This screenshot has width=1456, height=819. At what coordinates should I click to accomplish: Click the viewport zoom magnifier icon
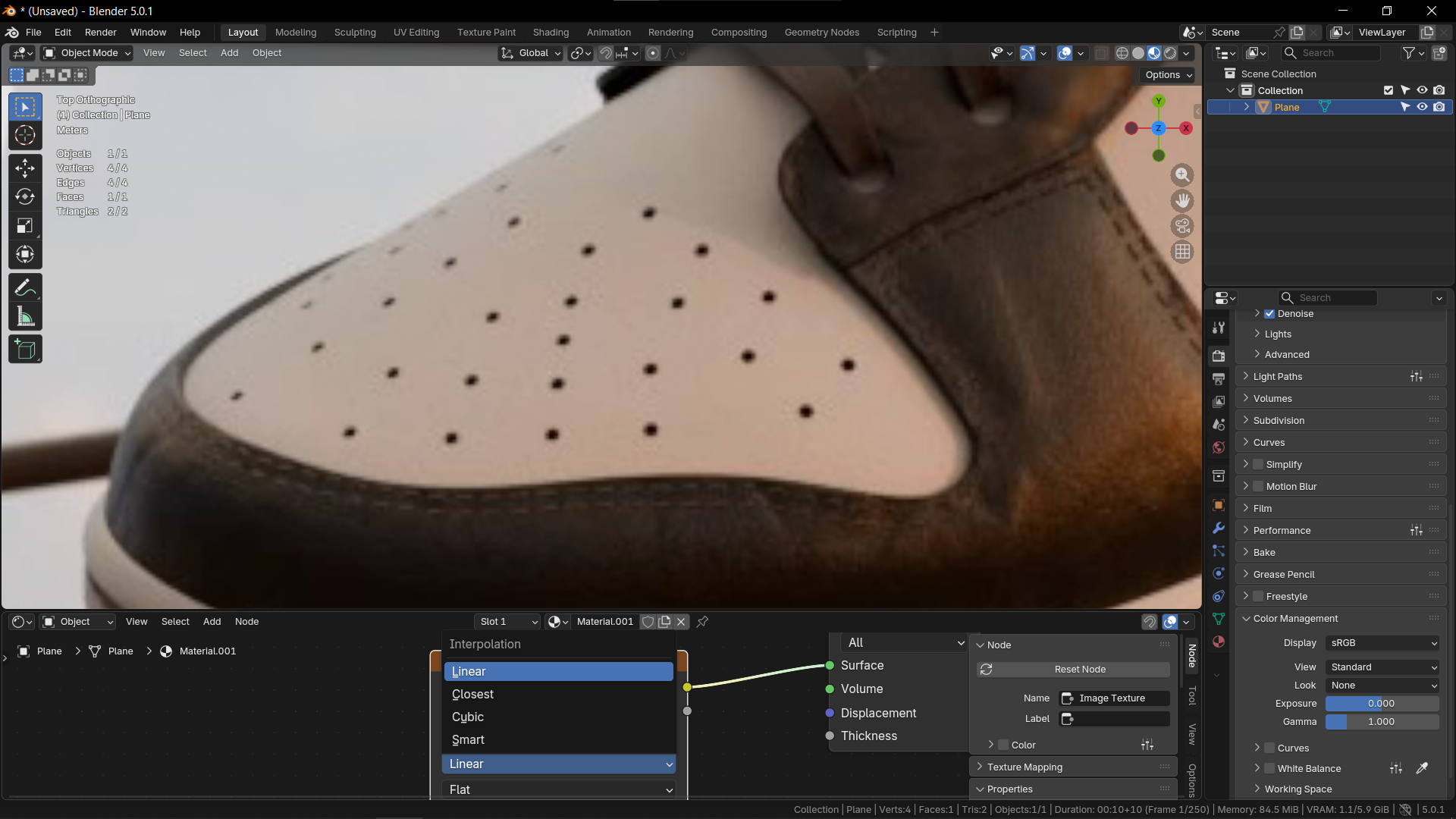point(1182,175)
